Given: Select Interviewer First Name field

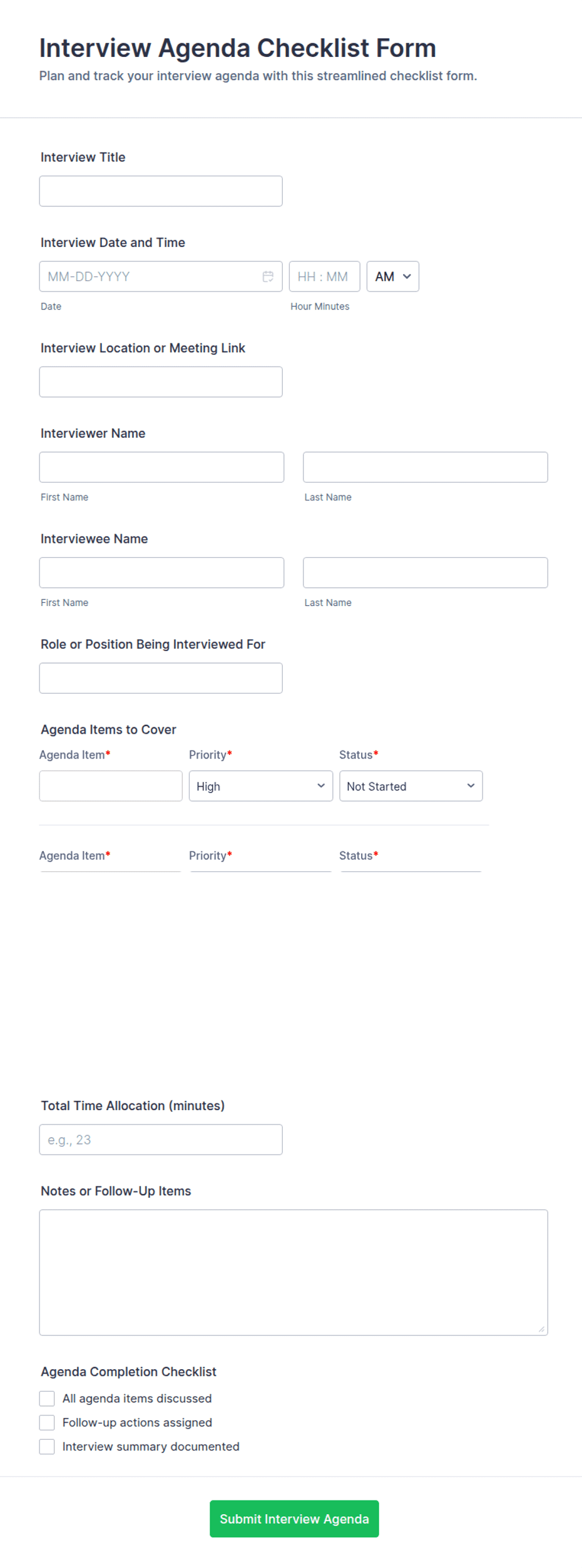Looking at the screenshot, I should pyautogui.click(x=161, y=467).
